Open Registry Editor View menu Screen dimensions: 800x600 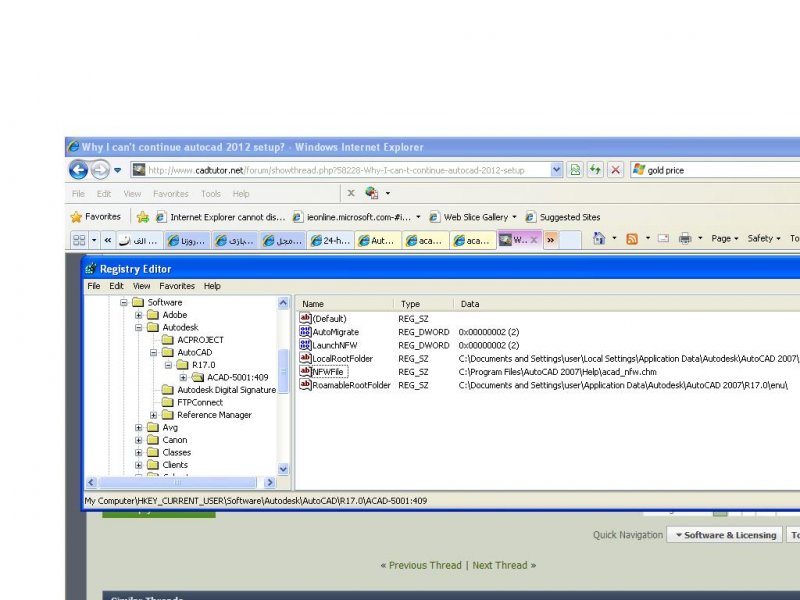coord(141,286)
